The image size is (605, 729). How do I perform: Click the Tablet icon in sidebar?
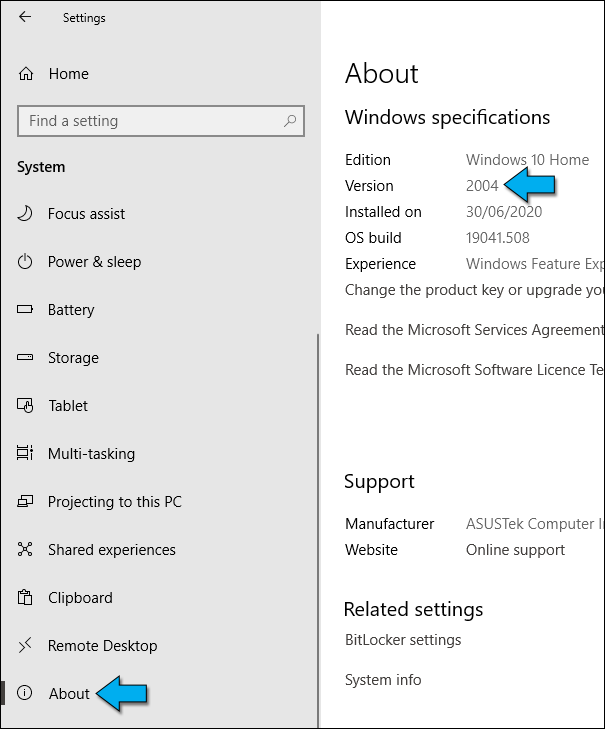[x=26, y=406]
